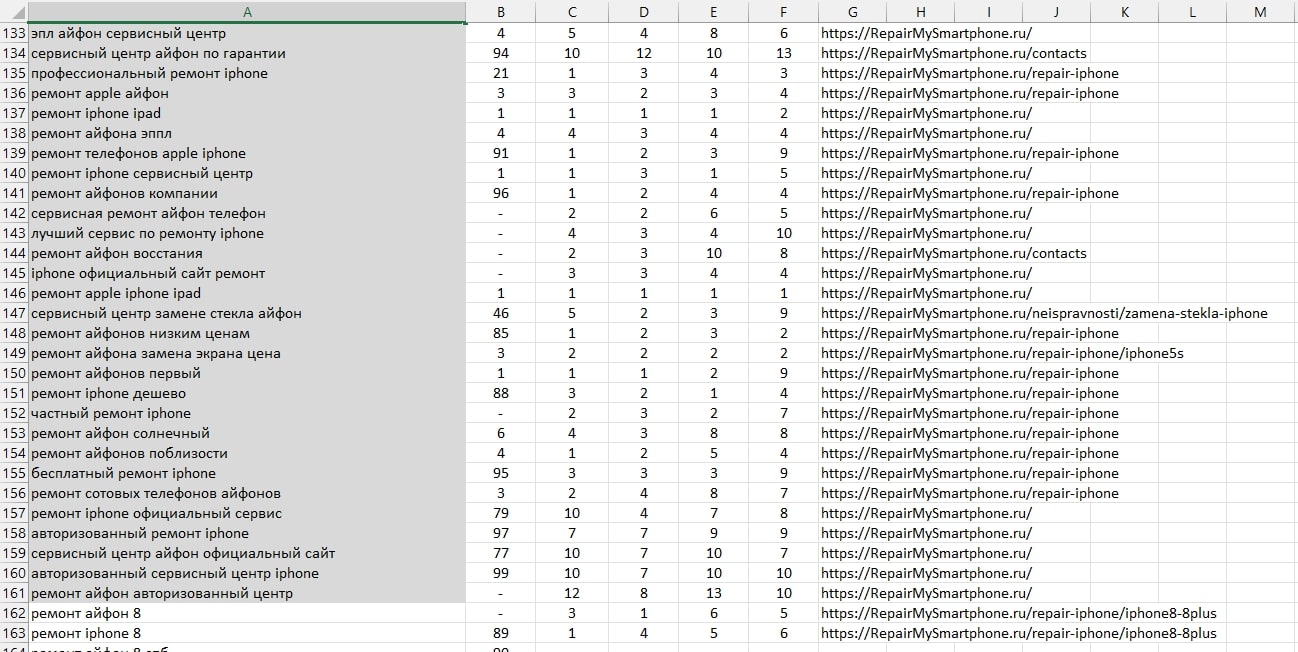
Task: Select column B header
Action: pyautogui.click(x=501, y=12)
